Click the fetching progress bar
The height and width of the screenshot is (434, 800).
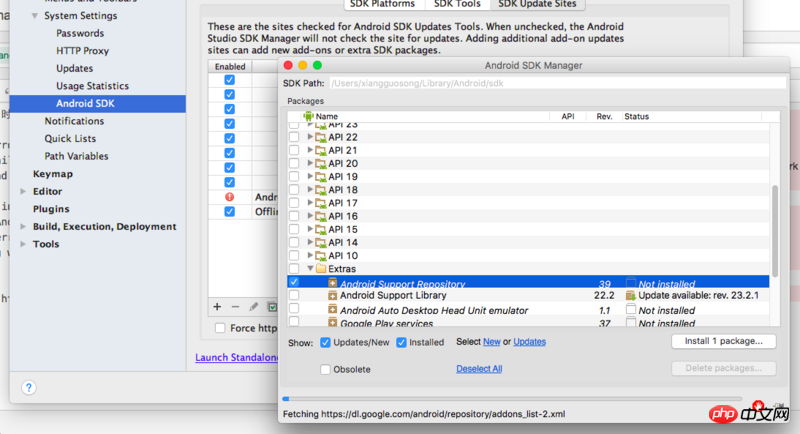(x=512, y=399)
